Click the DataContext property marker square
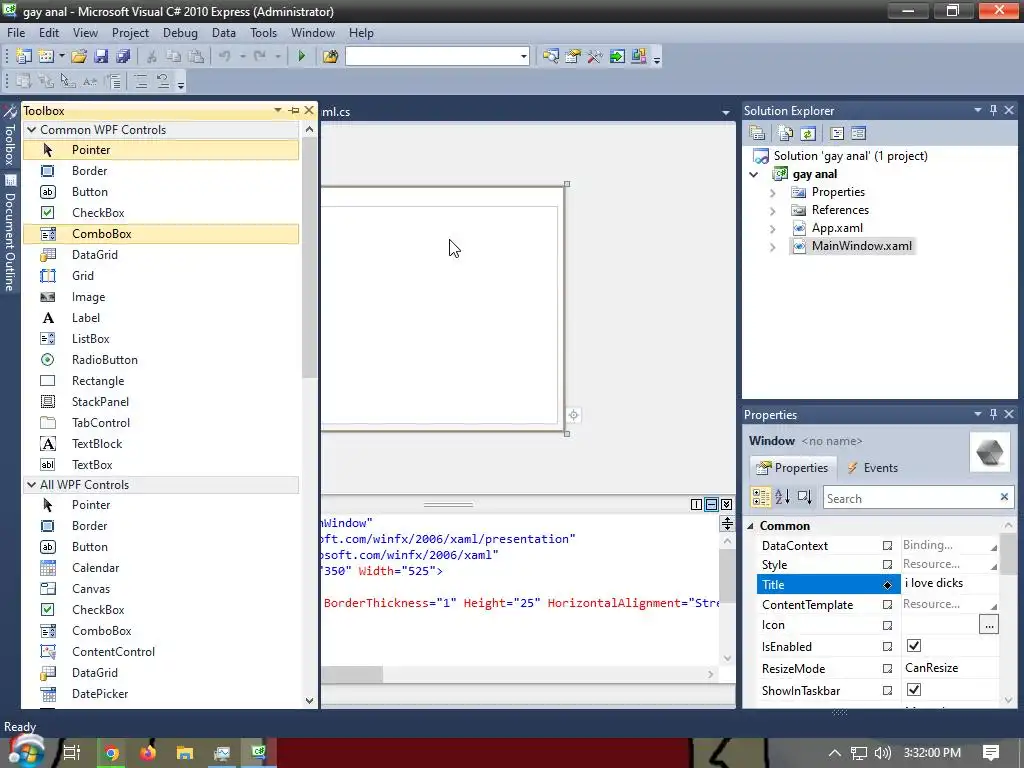The width and height of the screenshot is (1024, 768). tap(887, 545)
